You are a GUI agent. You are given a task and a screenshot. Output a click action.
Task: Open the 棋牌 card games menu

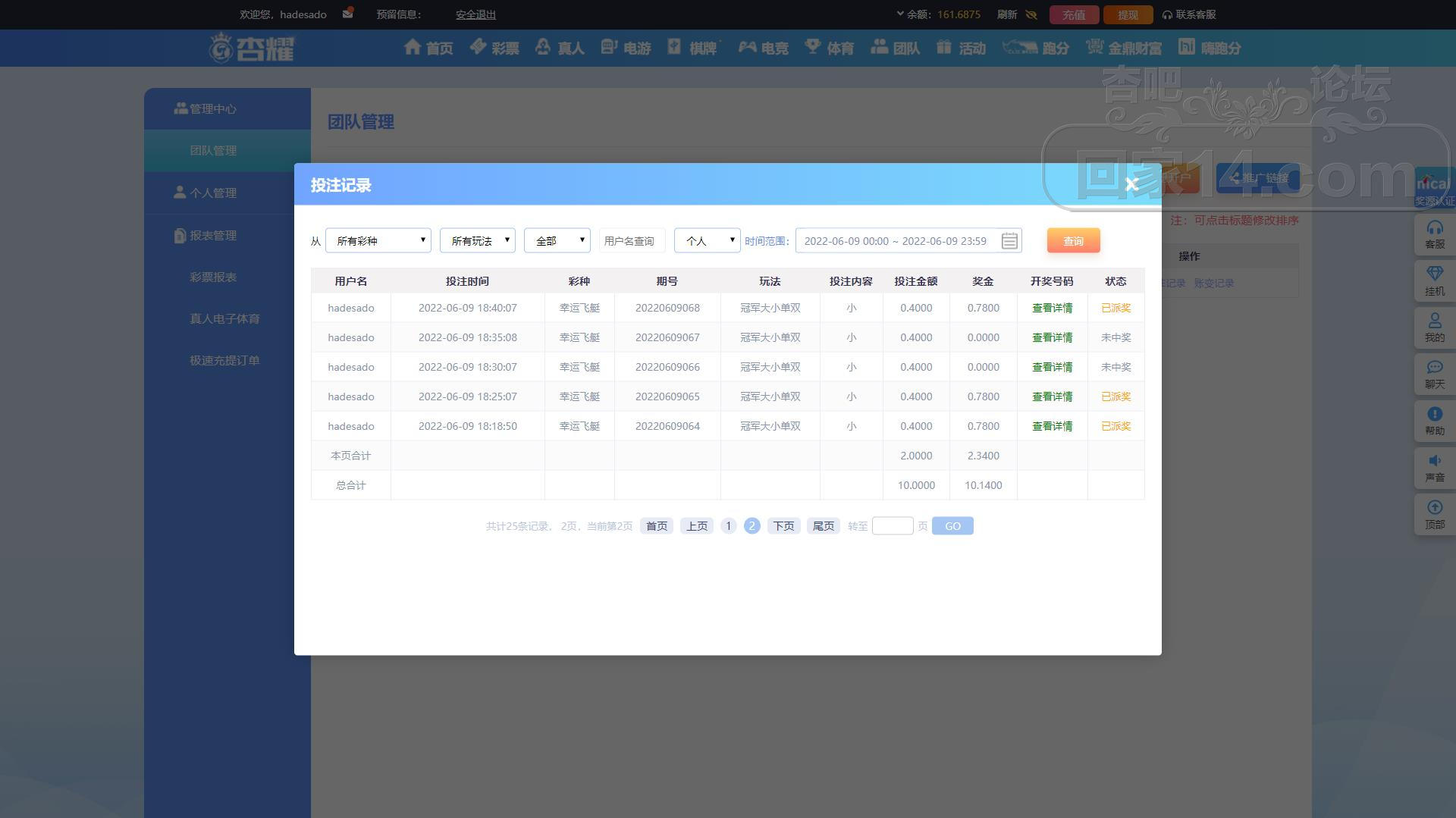tap(692, 48)
